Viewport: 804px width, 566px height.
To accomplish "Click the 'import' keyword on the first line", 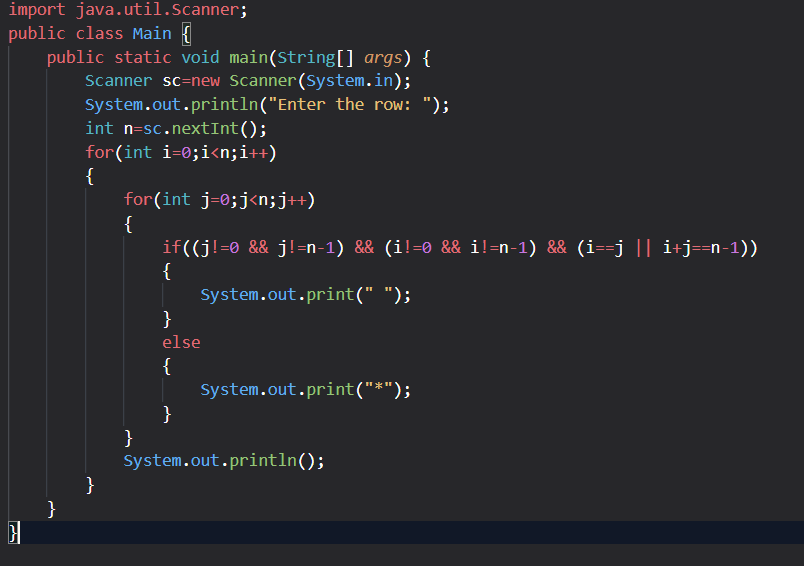I will click(36, 10).
